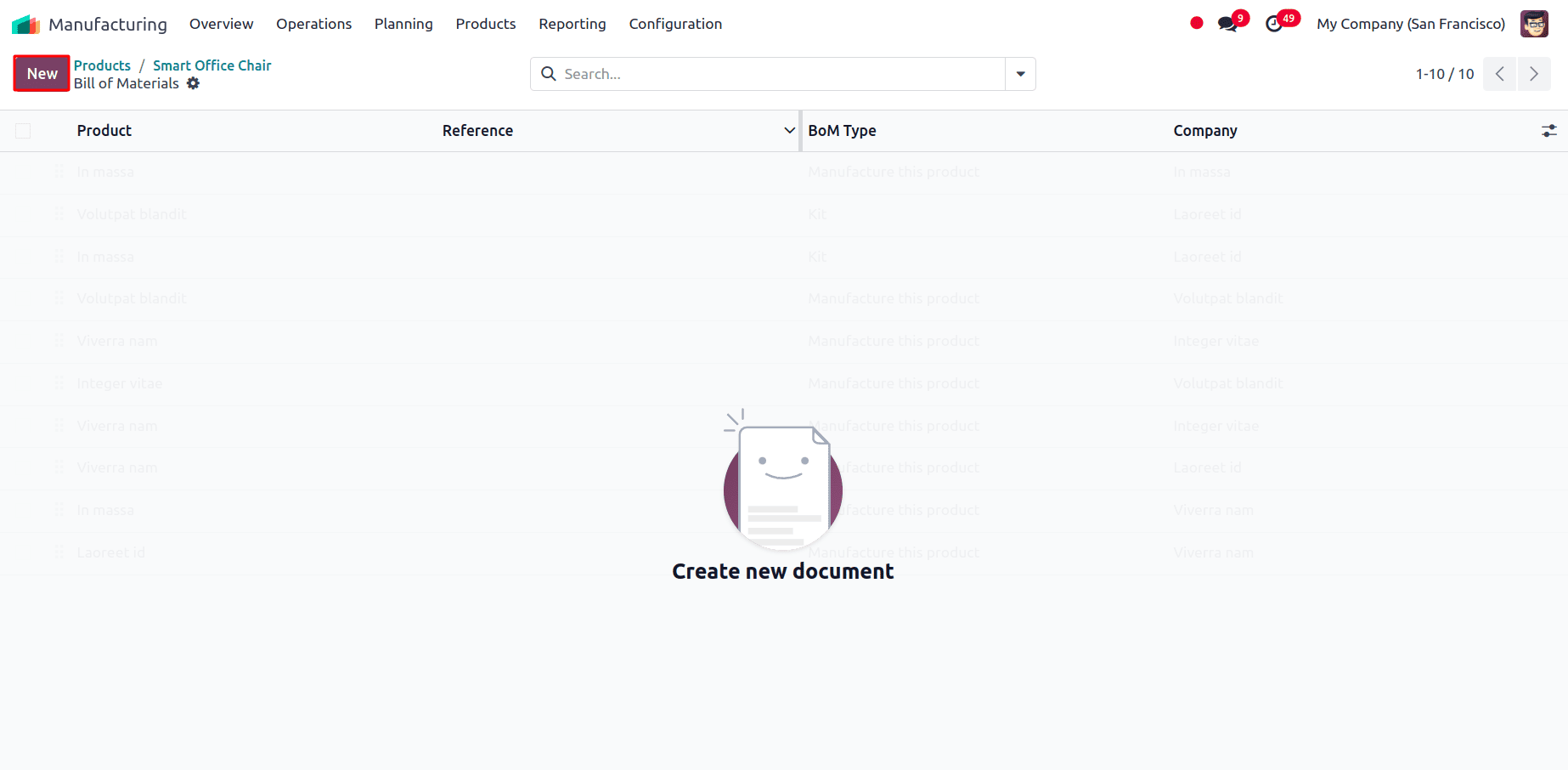
Task: Click the red status indicator dot
Action: tap(1196, 23)
